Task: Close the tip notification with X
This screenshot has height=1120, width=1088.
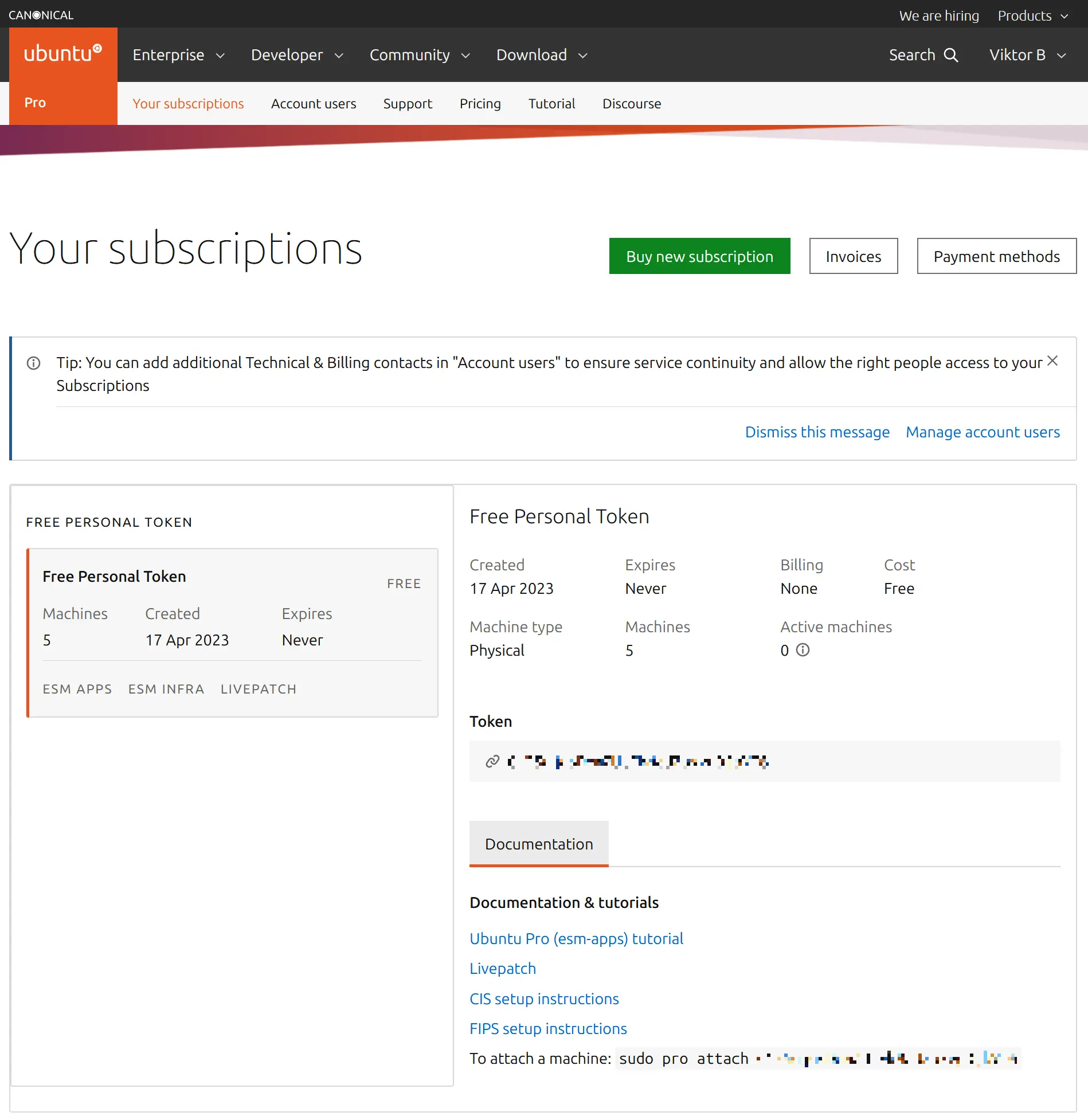Action: coord(1052,361)
